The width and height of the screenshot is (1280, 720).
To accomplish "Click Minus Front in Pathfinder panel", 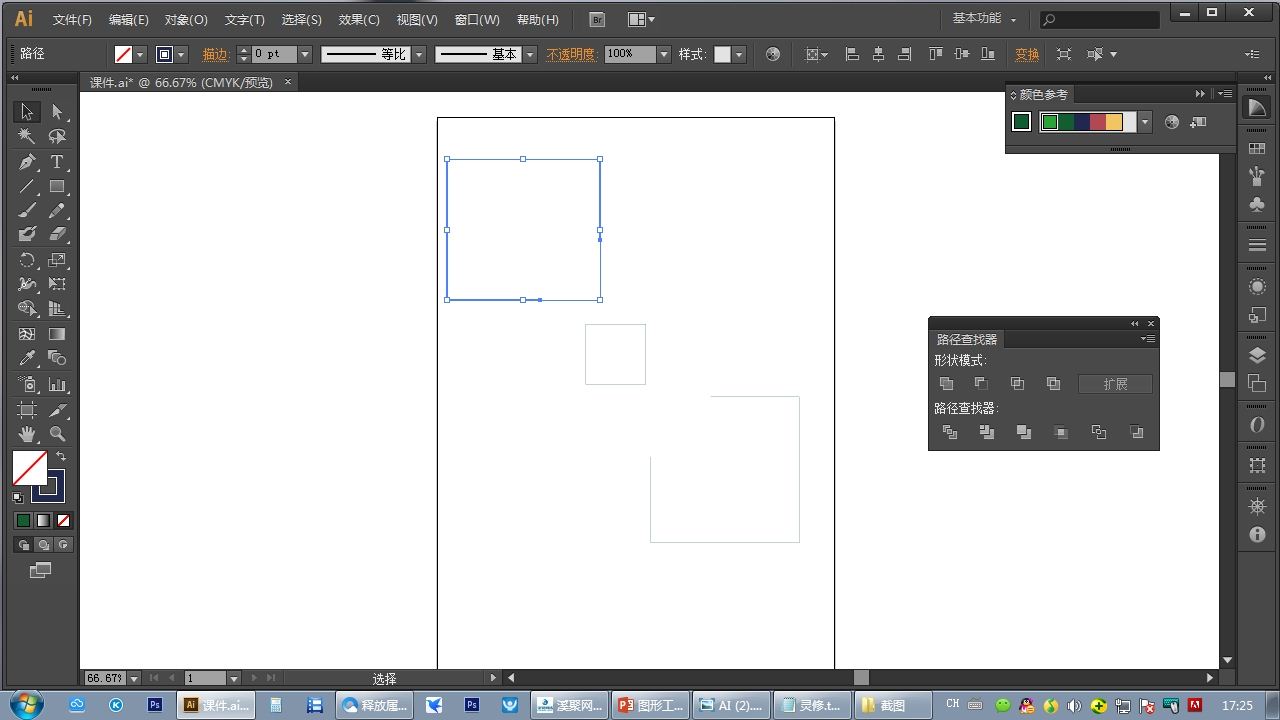I will (982, 384).
